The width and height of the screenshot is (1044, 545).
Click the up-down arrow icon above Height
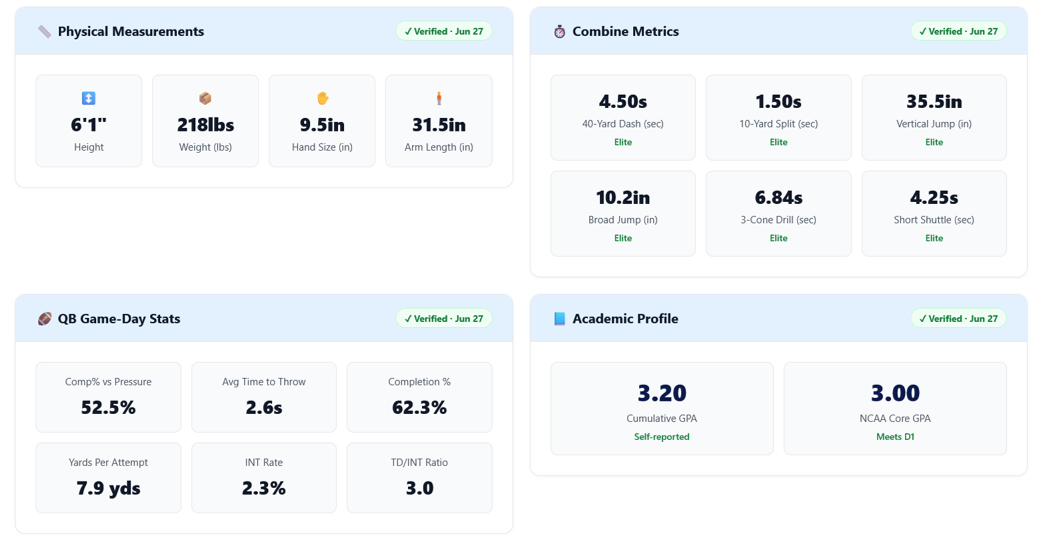(89, 98)
